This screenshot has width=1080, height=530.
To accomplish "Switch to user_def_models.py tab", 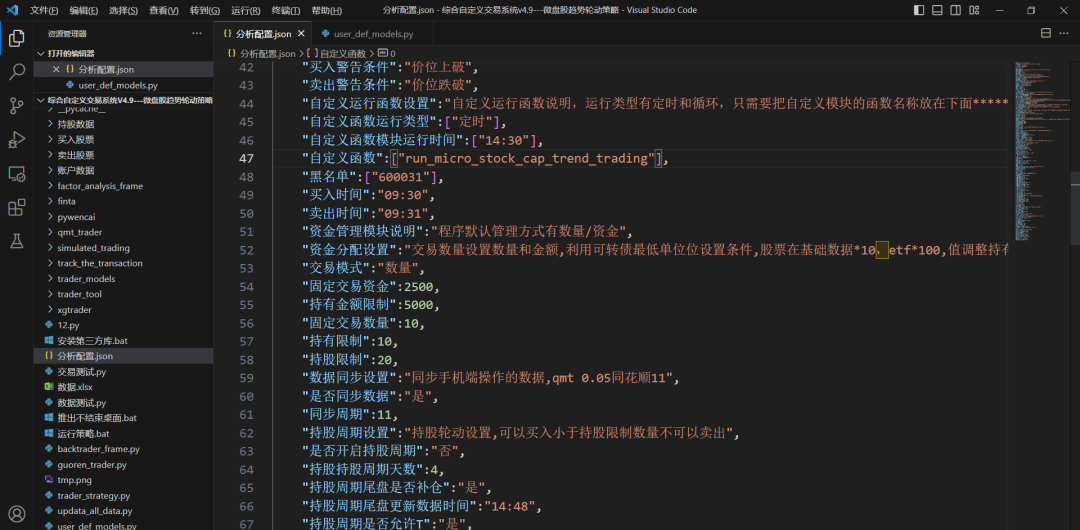I will click(x=374, y=34).
